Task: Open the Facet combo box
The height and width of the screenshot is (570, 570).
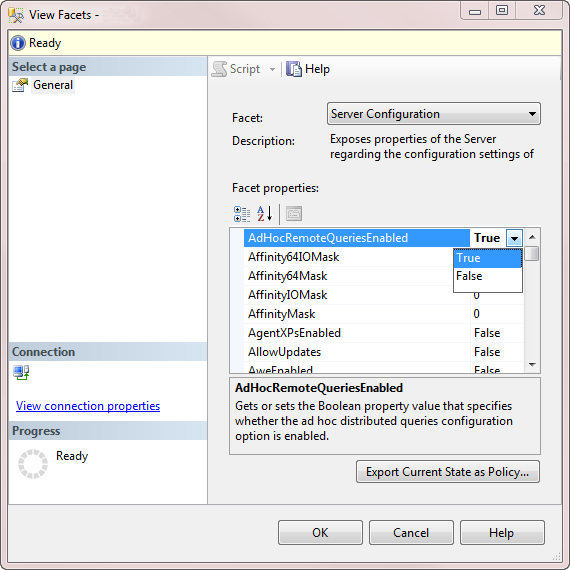Action: pos(434,114)
